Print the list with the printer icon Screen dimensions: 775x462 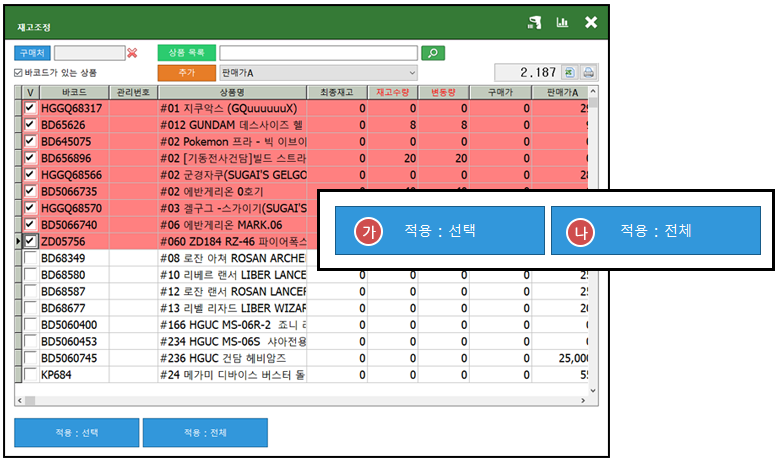click(x=588, y=73)
